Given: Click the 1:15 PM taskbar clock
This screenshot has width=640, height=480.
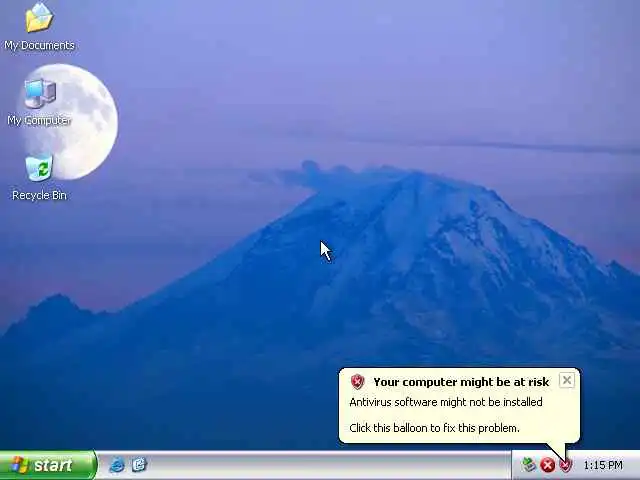Looking at the screenshot, I should tap(603, 465).
